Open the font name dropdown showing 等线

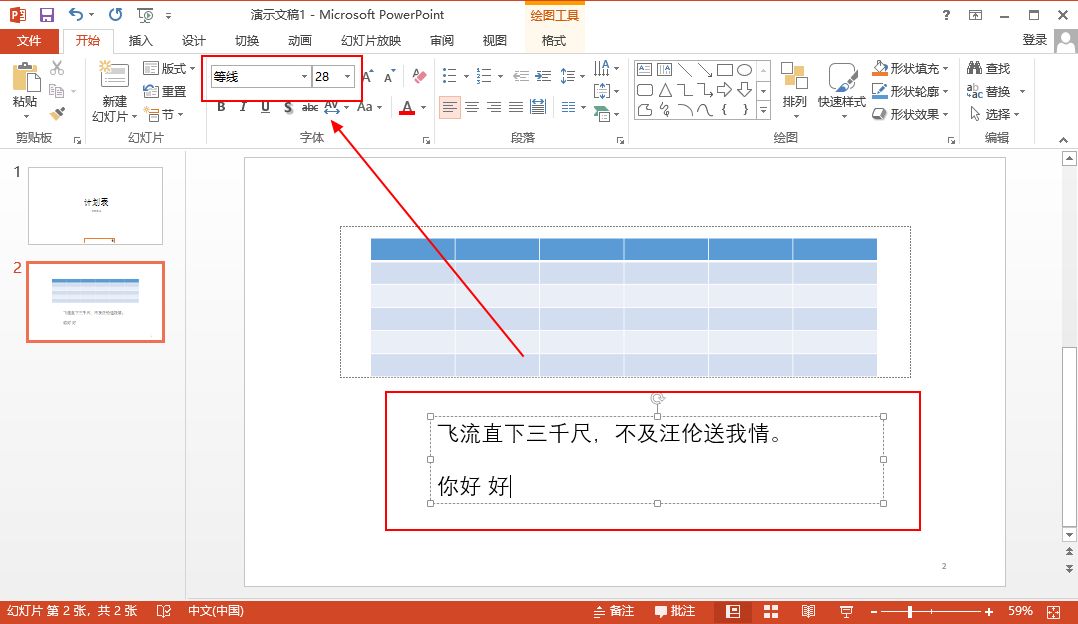[304, 77]
